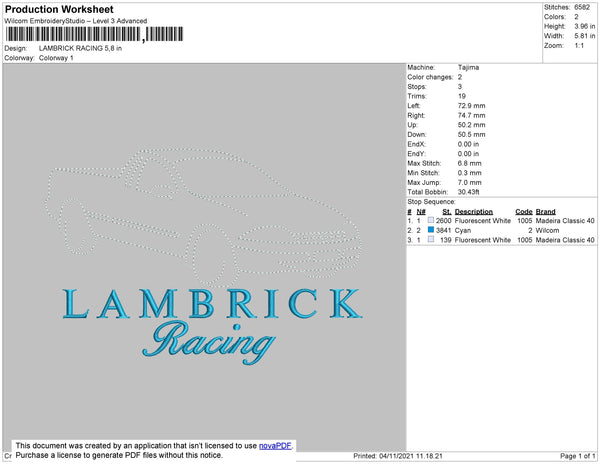Image resolution: width=600 pixels, height=464 pixels.
Task: Open the novaPDF hyperlink
Action: pos(275,446)
